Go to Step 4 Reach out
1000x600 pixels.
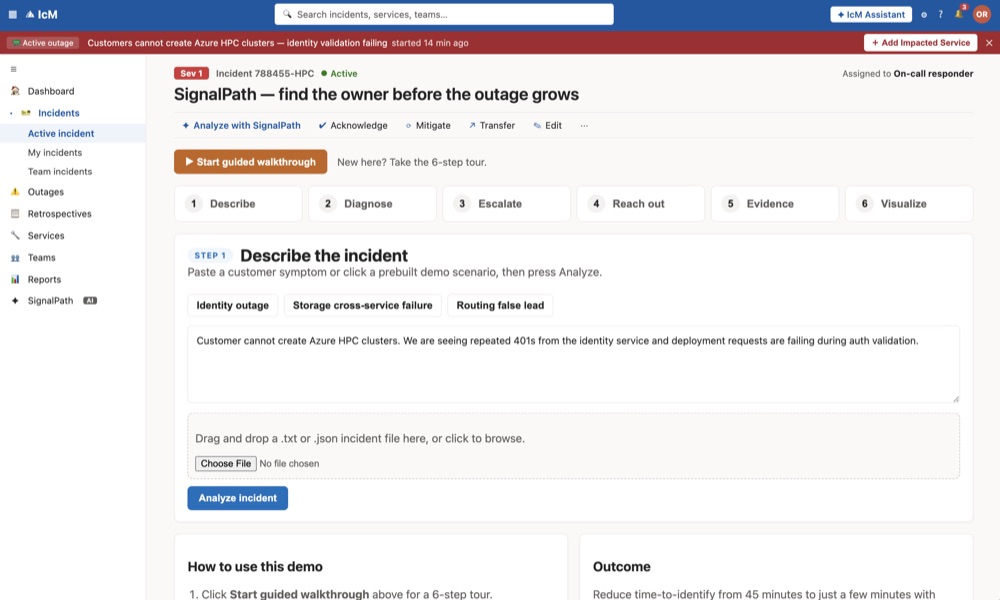pos(641,203)
